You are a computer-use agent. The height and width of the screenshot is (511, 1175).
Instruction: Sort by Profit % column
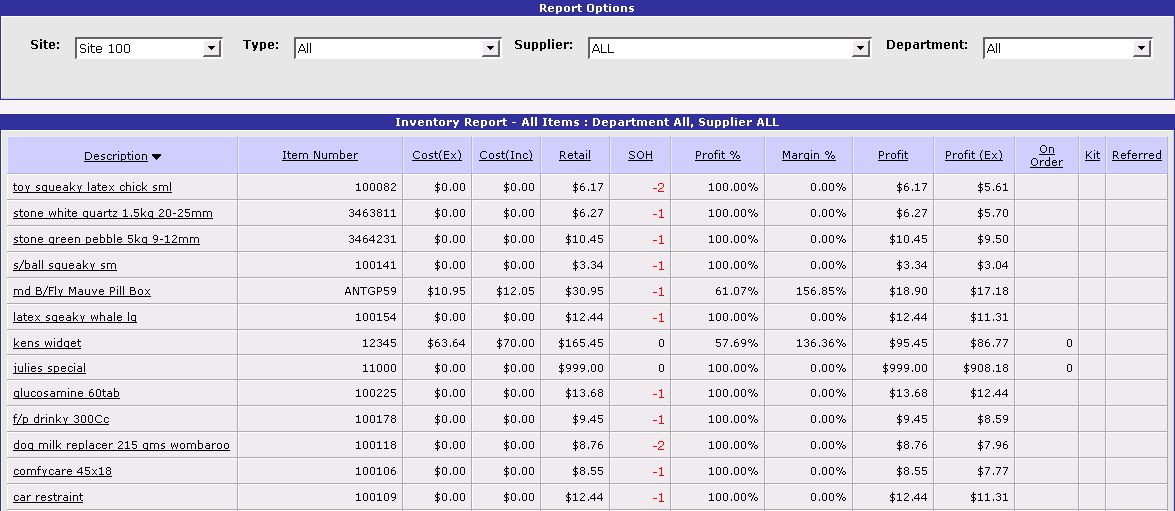click(x=717, y=155)
